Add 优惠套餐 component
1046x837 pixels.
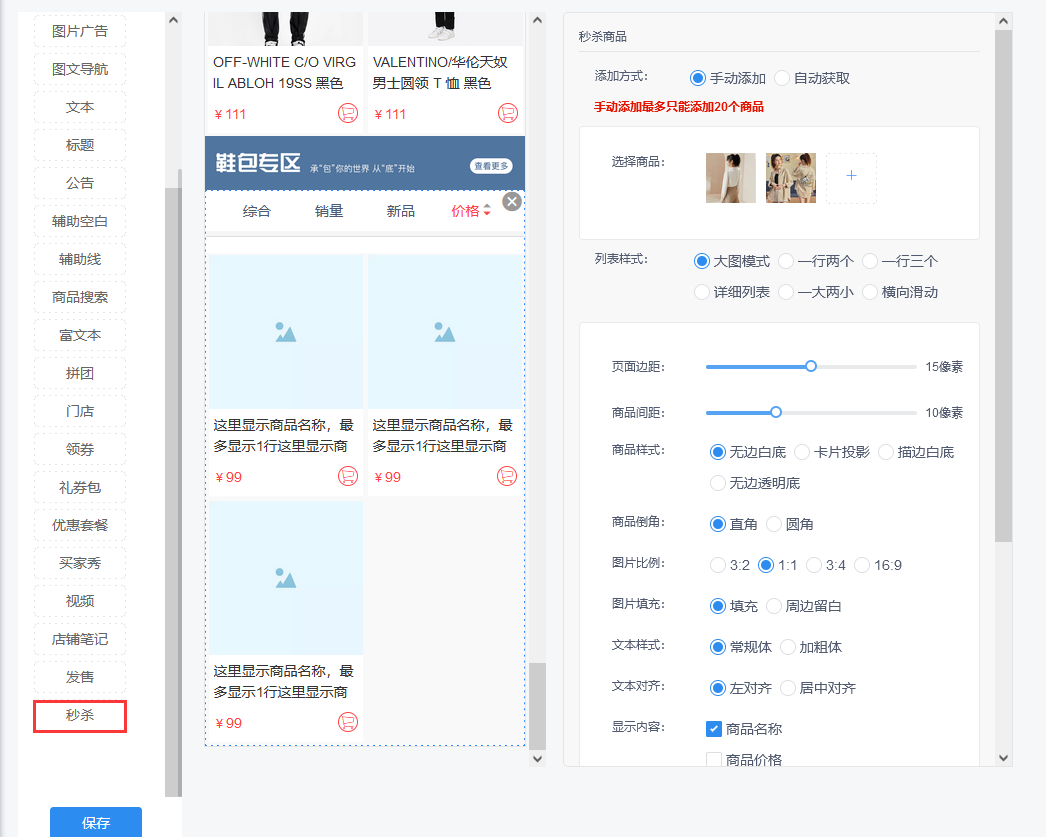click(80, 526)
